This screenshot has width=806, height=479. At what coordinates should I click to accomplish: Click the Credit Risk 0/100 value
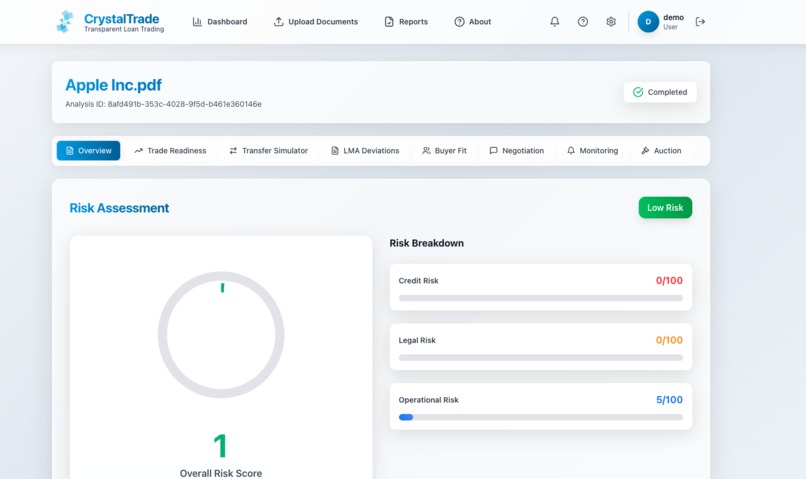pyautogui.click(x=669, y=281)
